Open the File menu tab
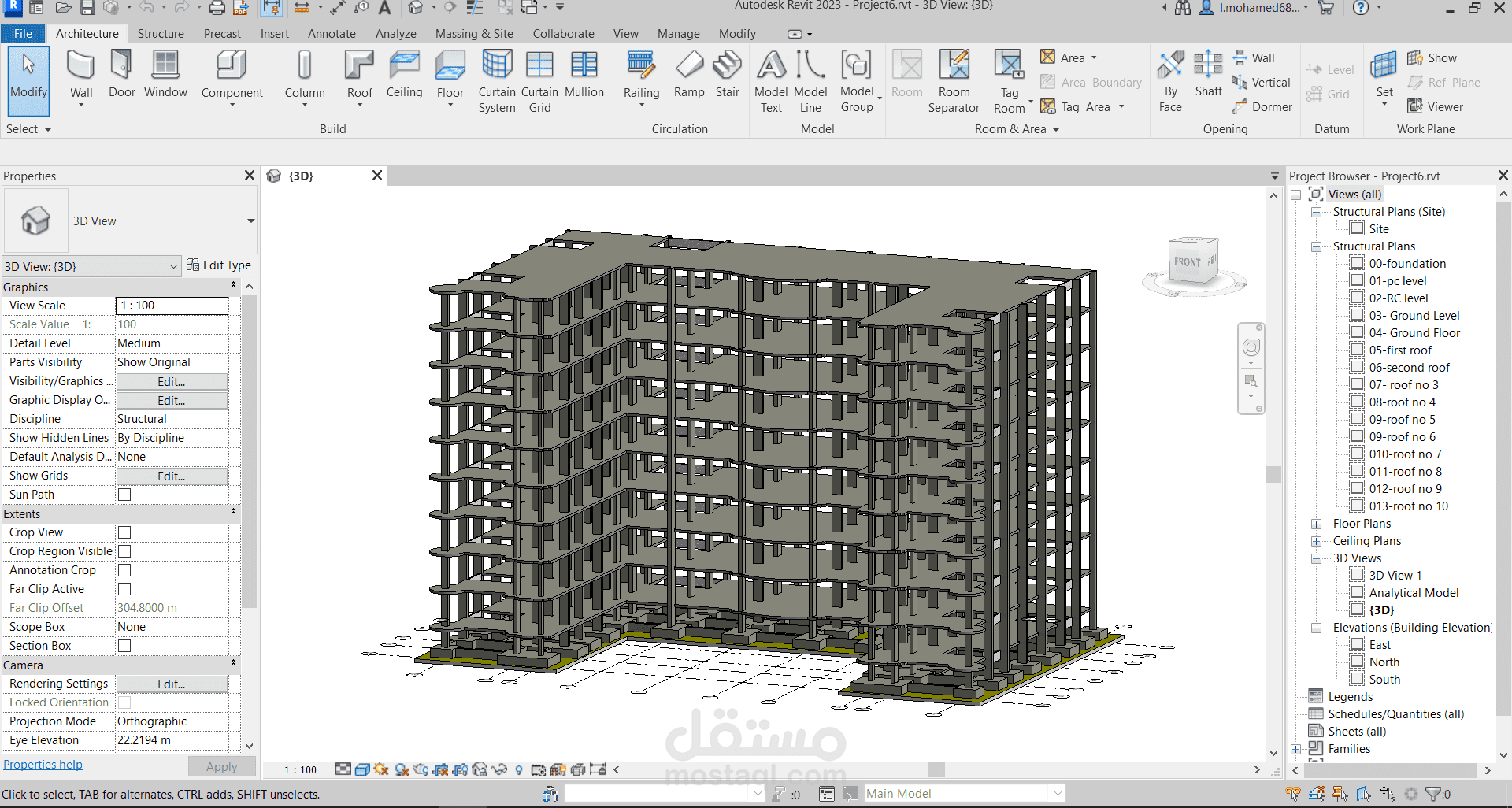The height and width of the screenshot is (808, 1512). pos(23,34)
